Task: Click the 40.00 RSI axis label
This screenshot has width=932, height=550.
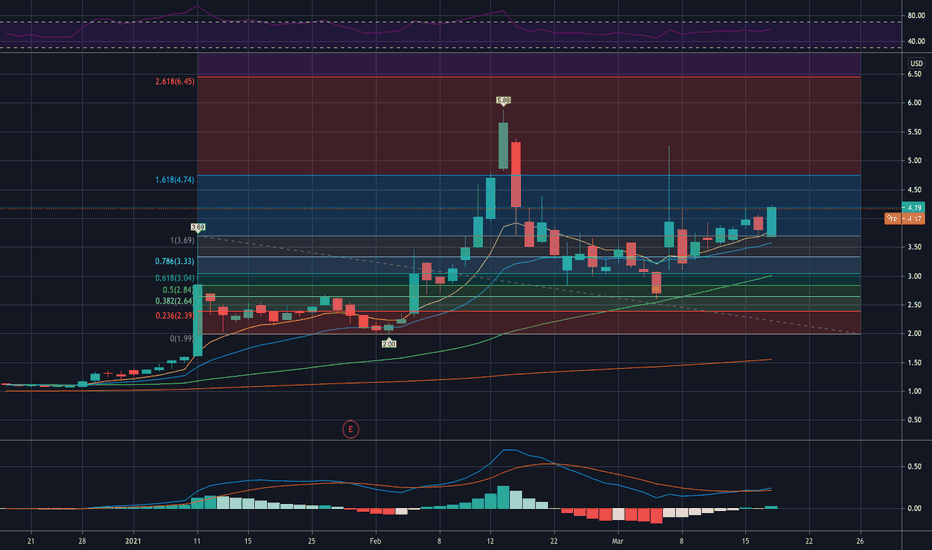Action: pos(916,41)
